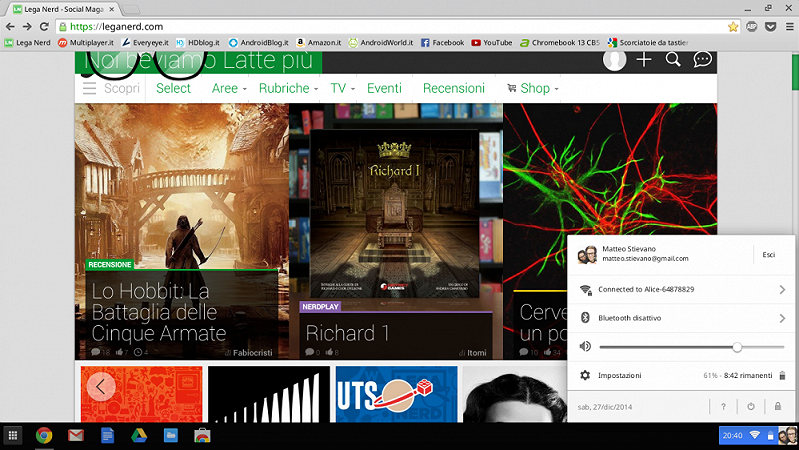The height and width of the screenshot is (450, 799).
Task: Open the Lega Nerd bookmark
Action: coord(28,43)
